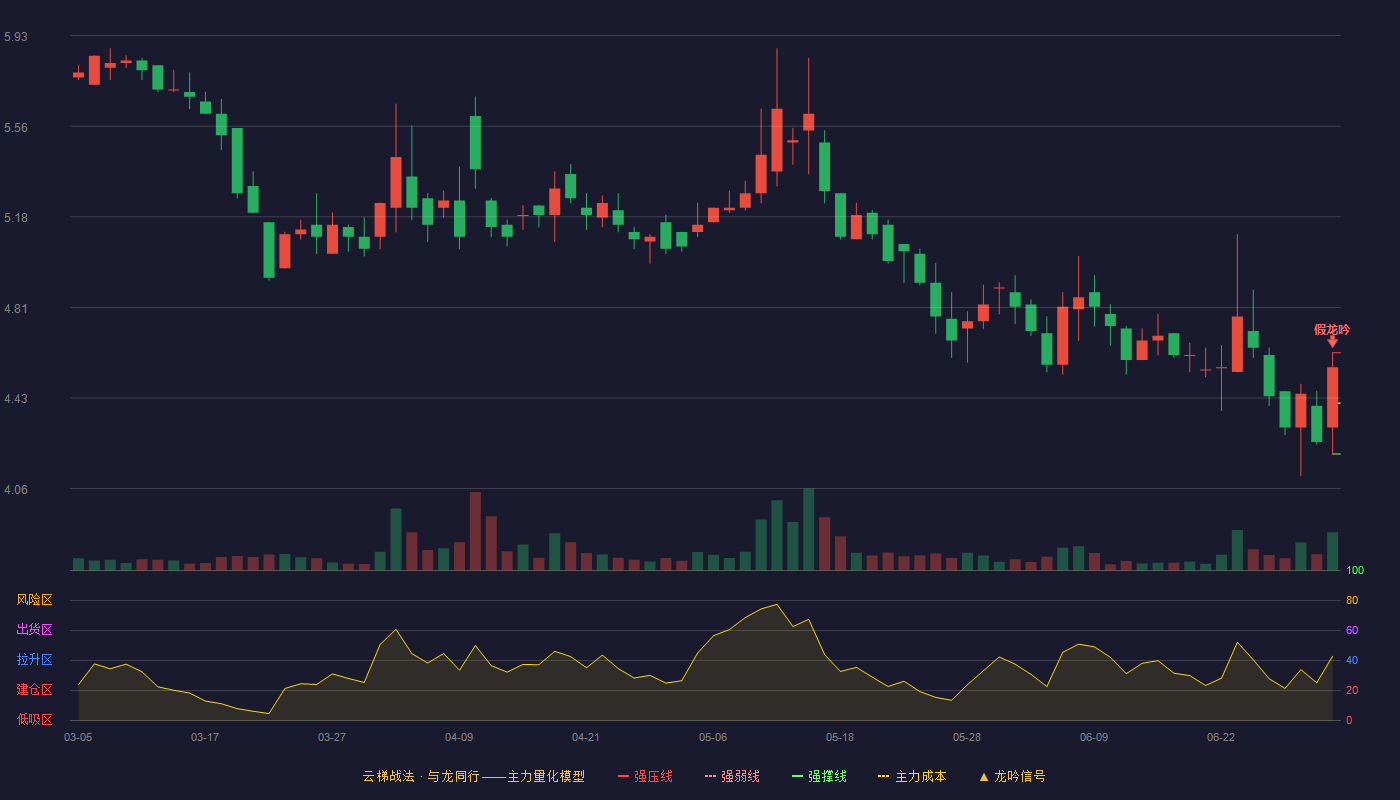Viewport: 1400px width, 800px height.
Task: Click the 04-09 date label
Action: pyautogui.click(x=459, y=737)
